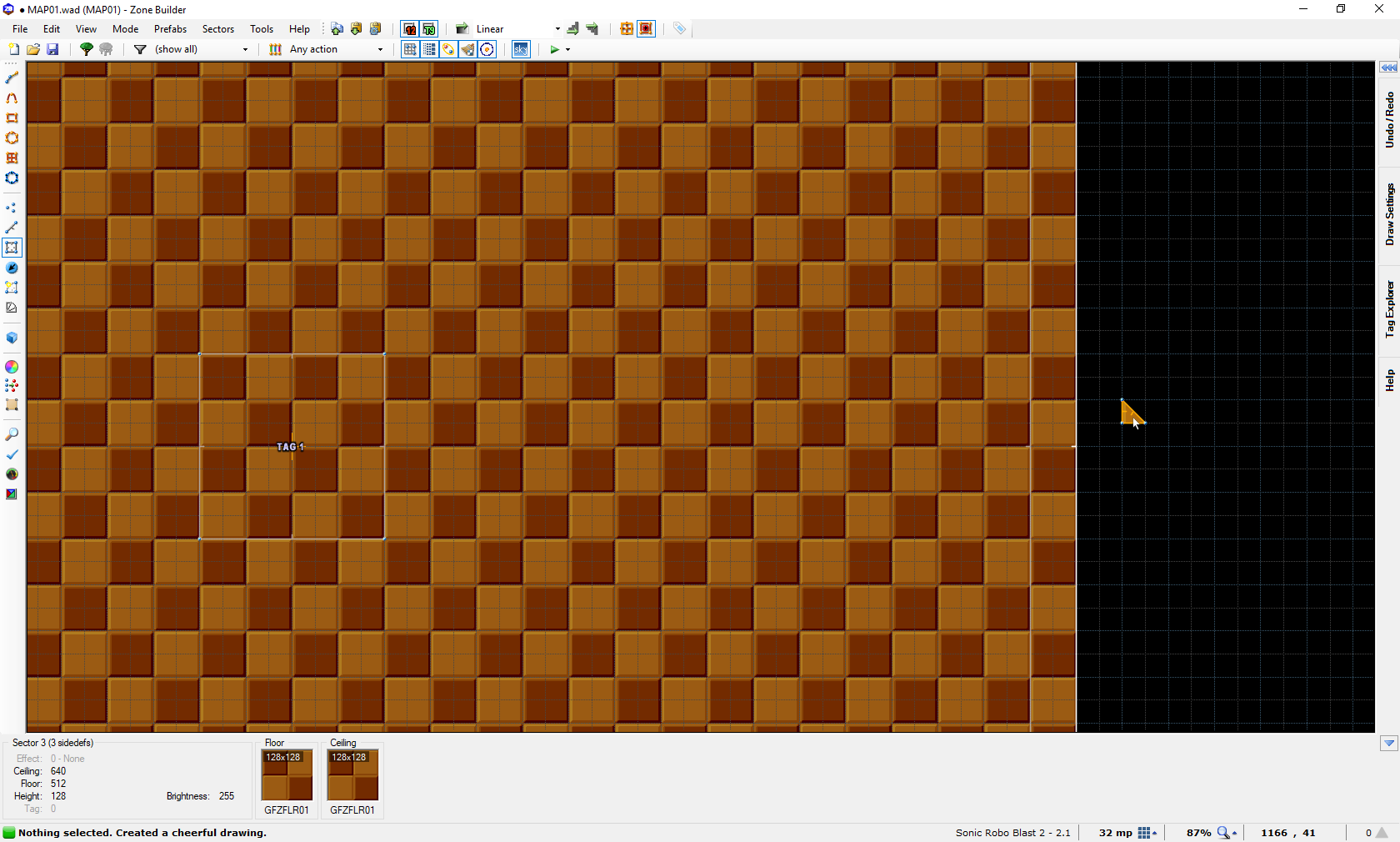Image resolution: width=1400 pixels, height=842 pixels.
Task: Open the Tools menu
Action: coord(262,28)
